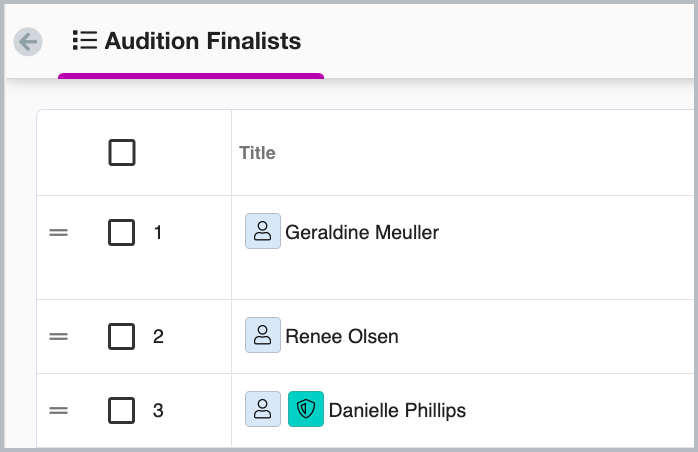698x452 pixels.
Task: Click row number 3
Action: click(158, 409)
